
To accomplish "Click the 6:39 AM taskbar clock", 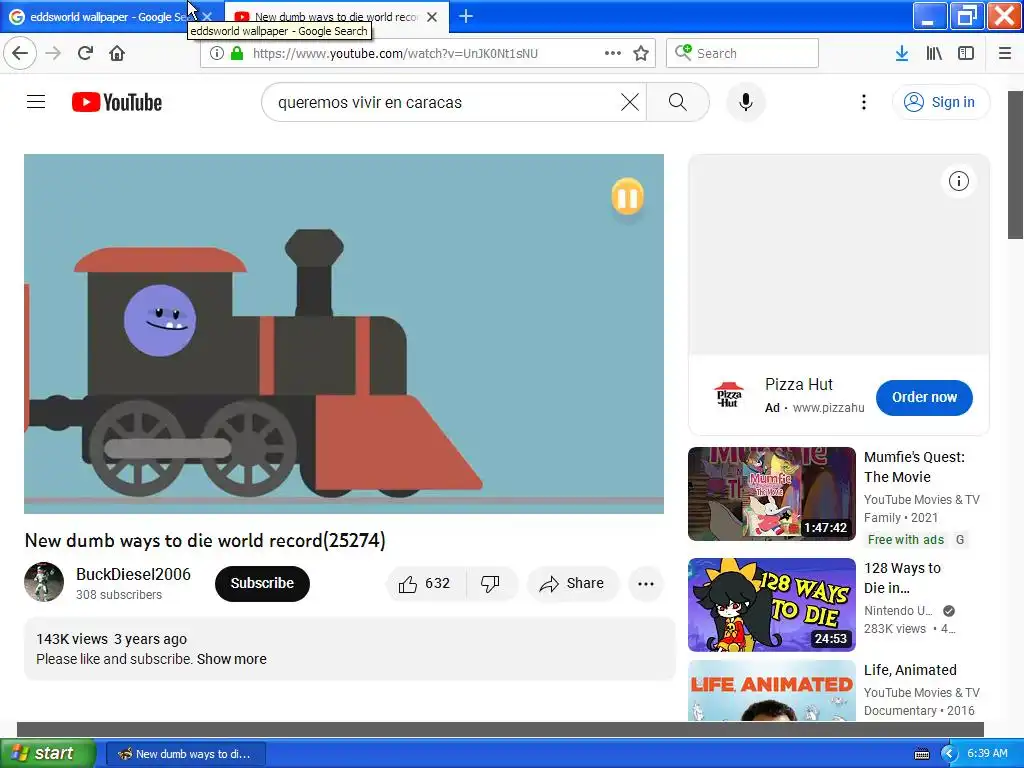I will pyautogui.click(x=987, y=754).
